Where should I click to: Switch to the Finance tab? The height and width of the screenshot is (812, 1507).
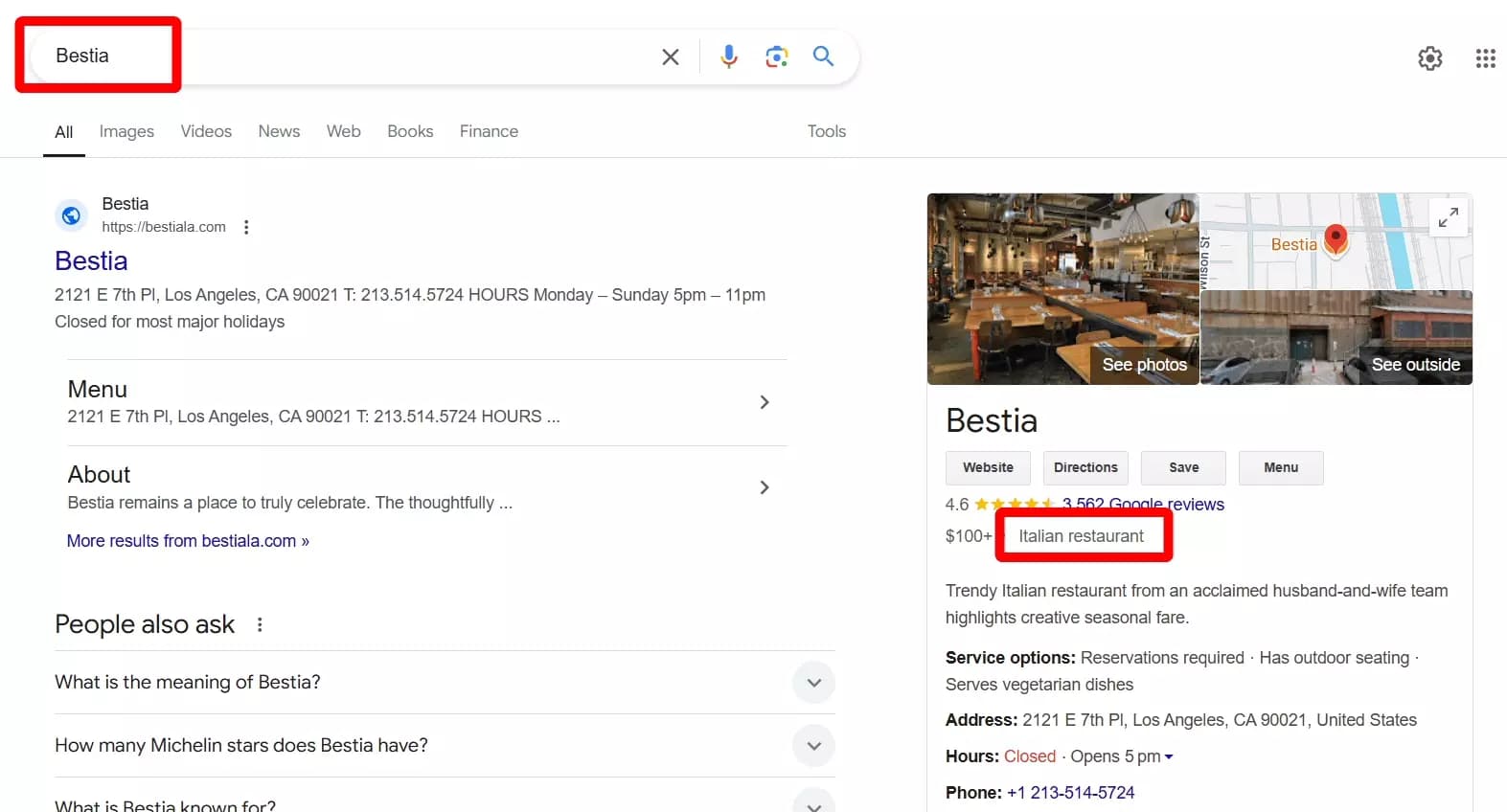[489, 131]
